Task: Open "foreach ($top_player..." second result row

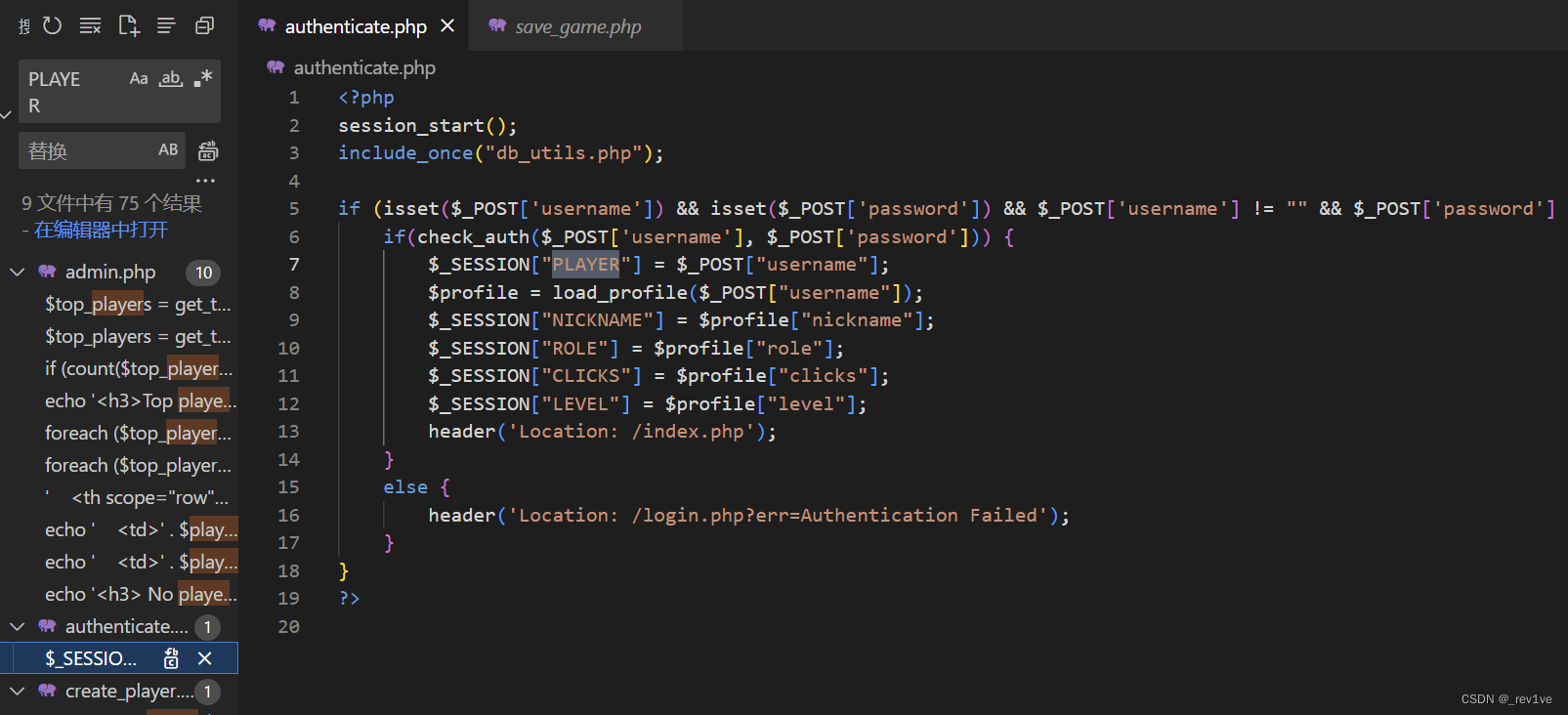Action: [138, 465]
